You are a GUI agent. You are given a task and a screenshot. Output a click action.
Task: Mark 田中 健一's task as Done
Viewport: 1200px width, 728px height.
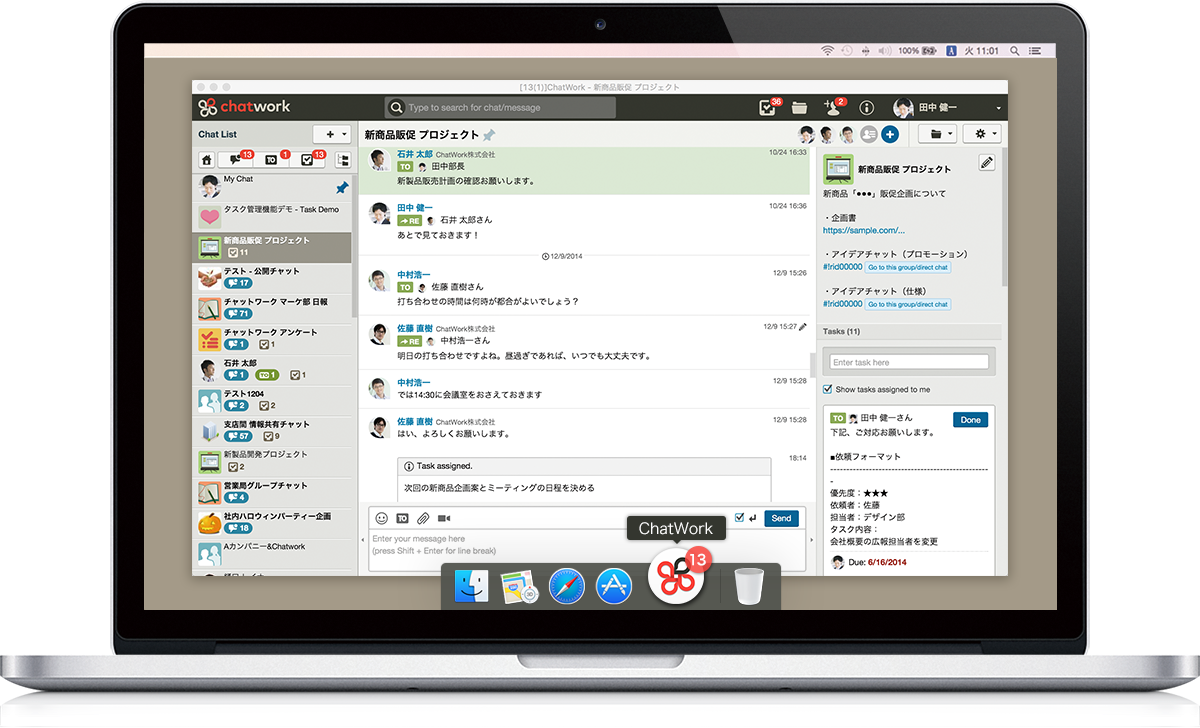coord(969,419)
